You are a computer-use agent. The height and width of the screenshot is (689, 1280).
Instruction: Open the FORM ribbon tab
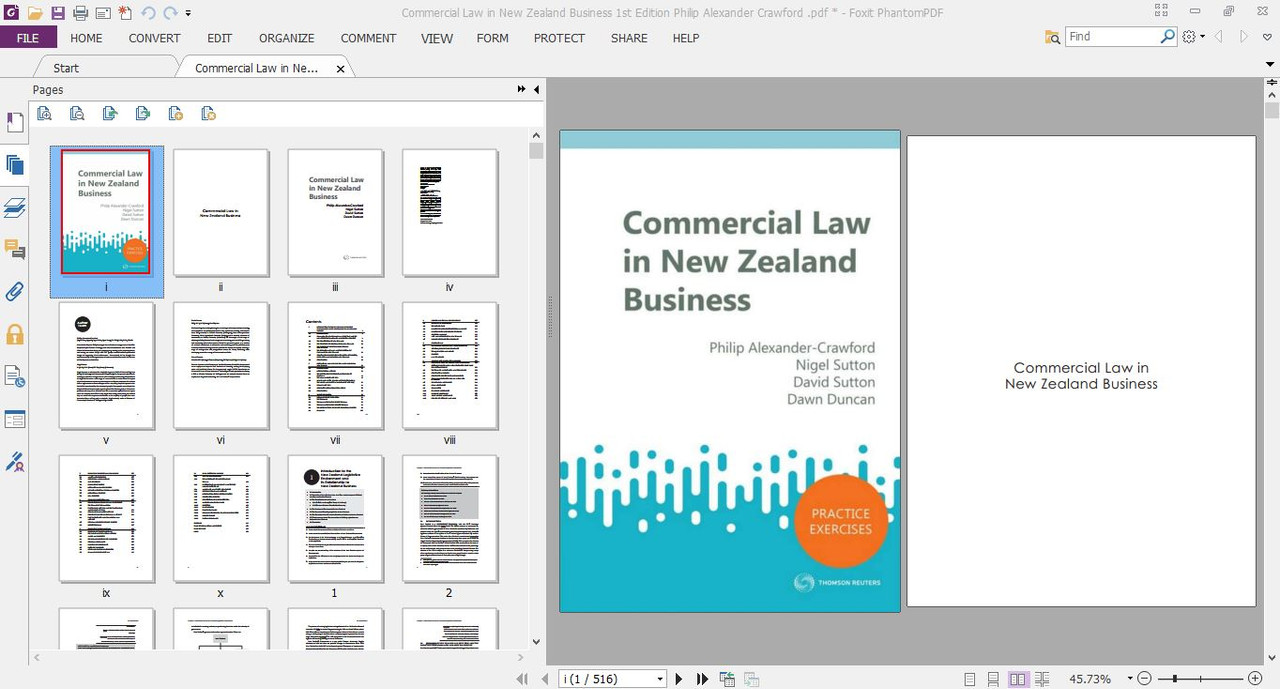click(492, 38)
